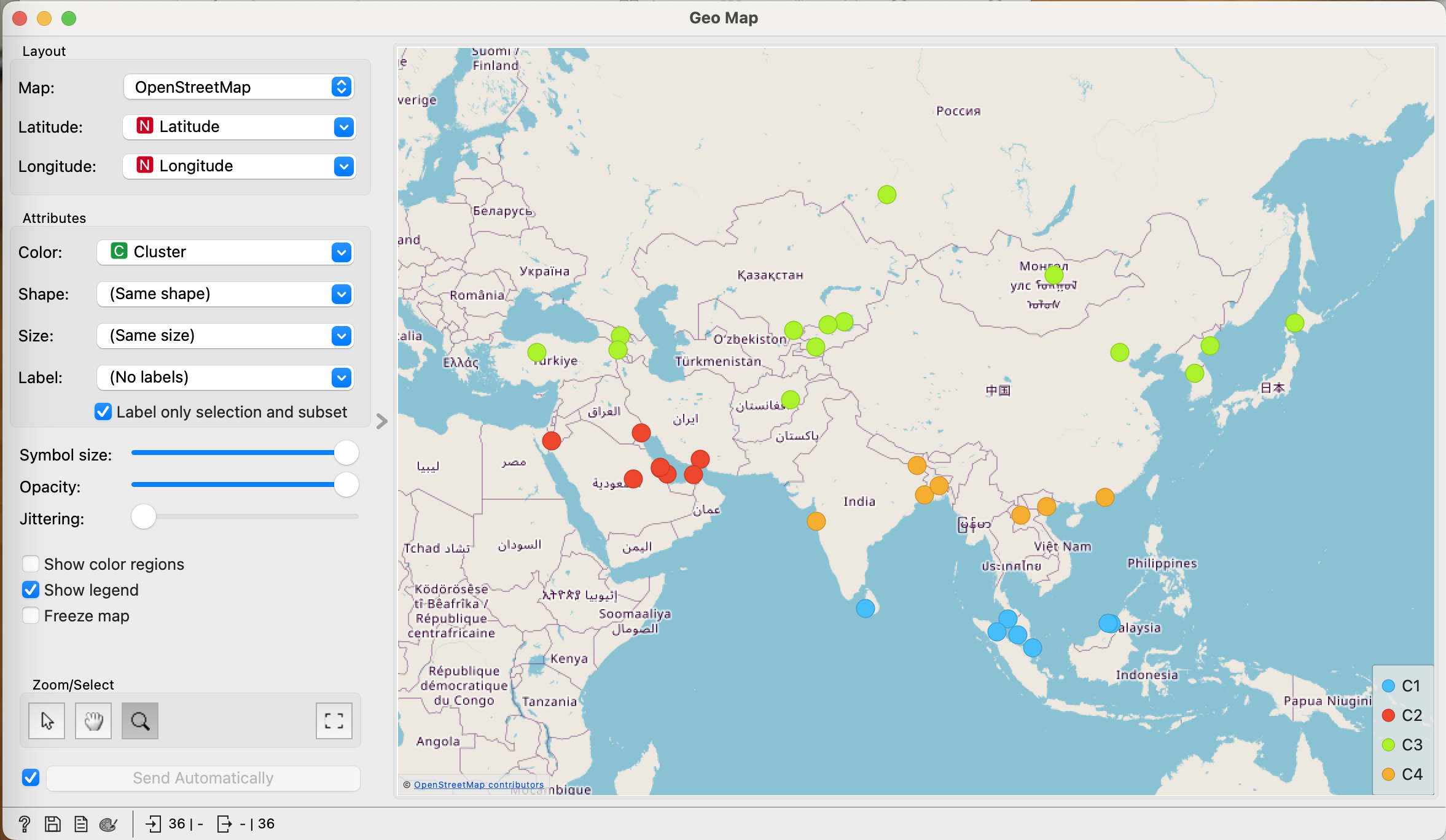The height and width of the screenshot is (840, 1446).
Task: Open help question mark icon
Action: 25,824
